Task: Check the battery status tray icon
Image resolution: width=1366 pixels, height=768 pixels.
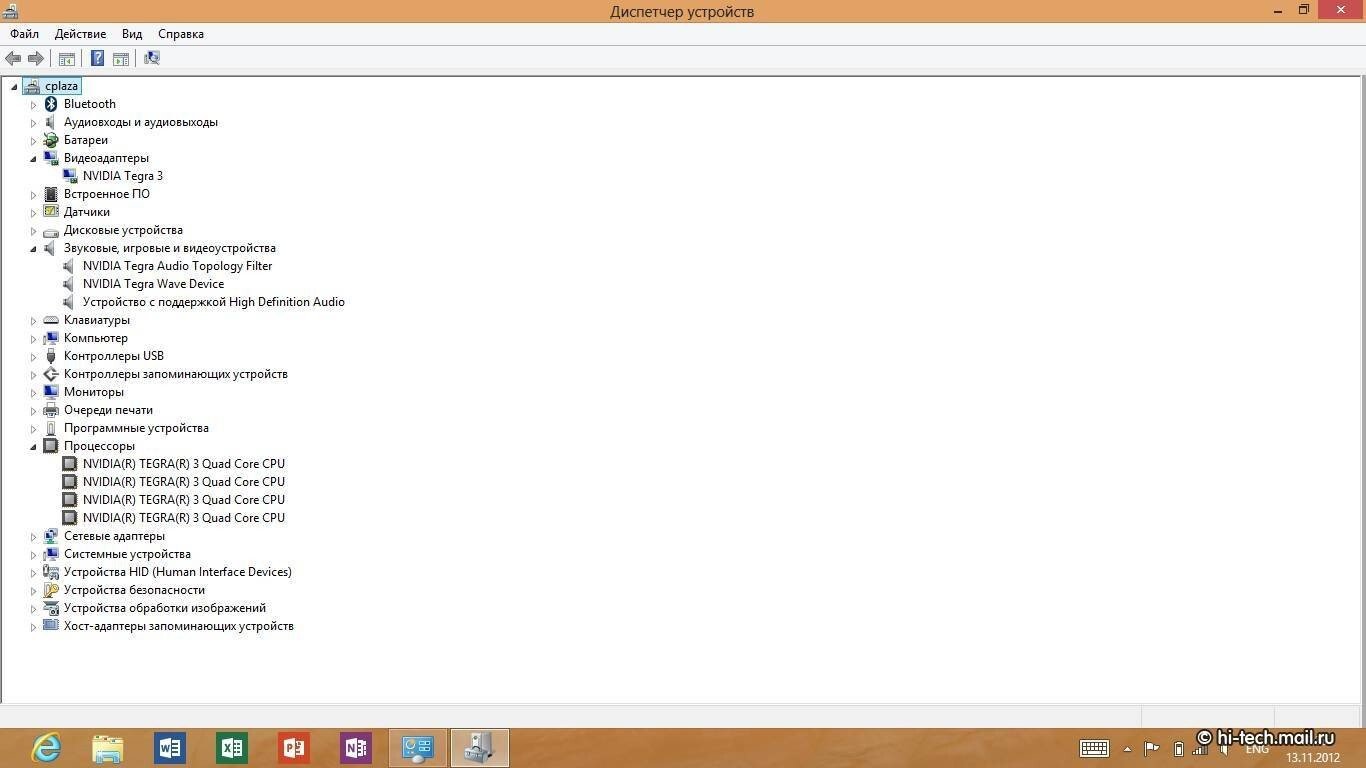Action: pos(1178,748)
